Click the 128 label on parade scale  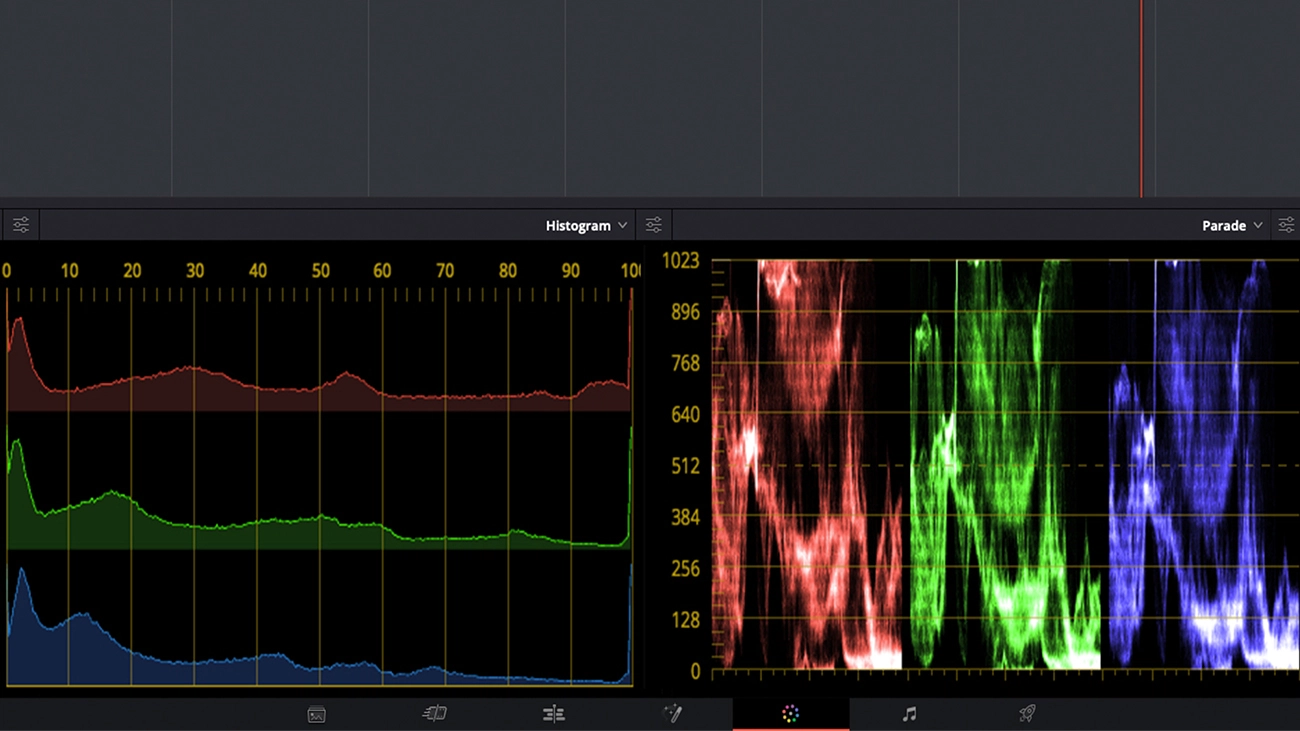click(x=685, y=620)
